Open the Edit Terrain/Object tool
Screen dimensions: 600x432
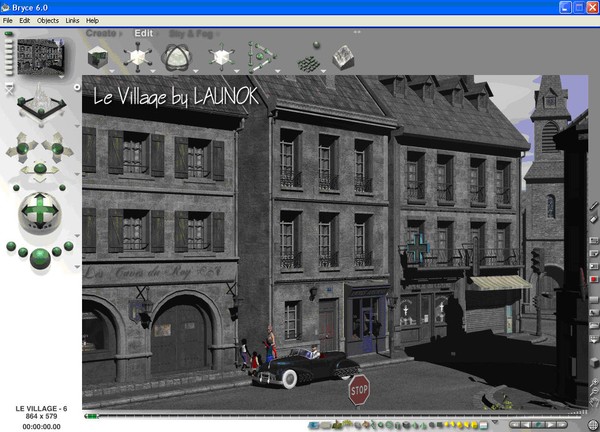[x=343, y=57]
